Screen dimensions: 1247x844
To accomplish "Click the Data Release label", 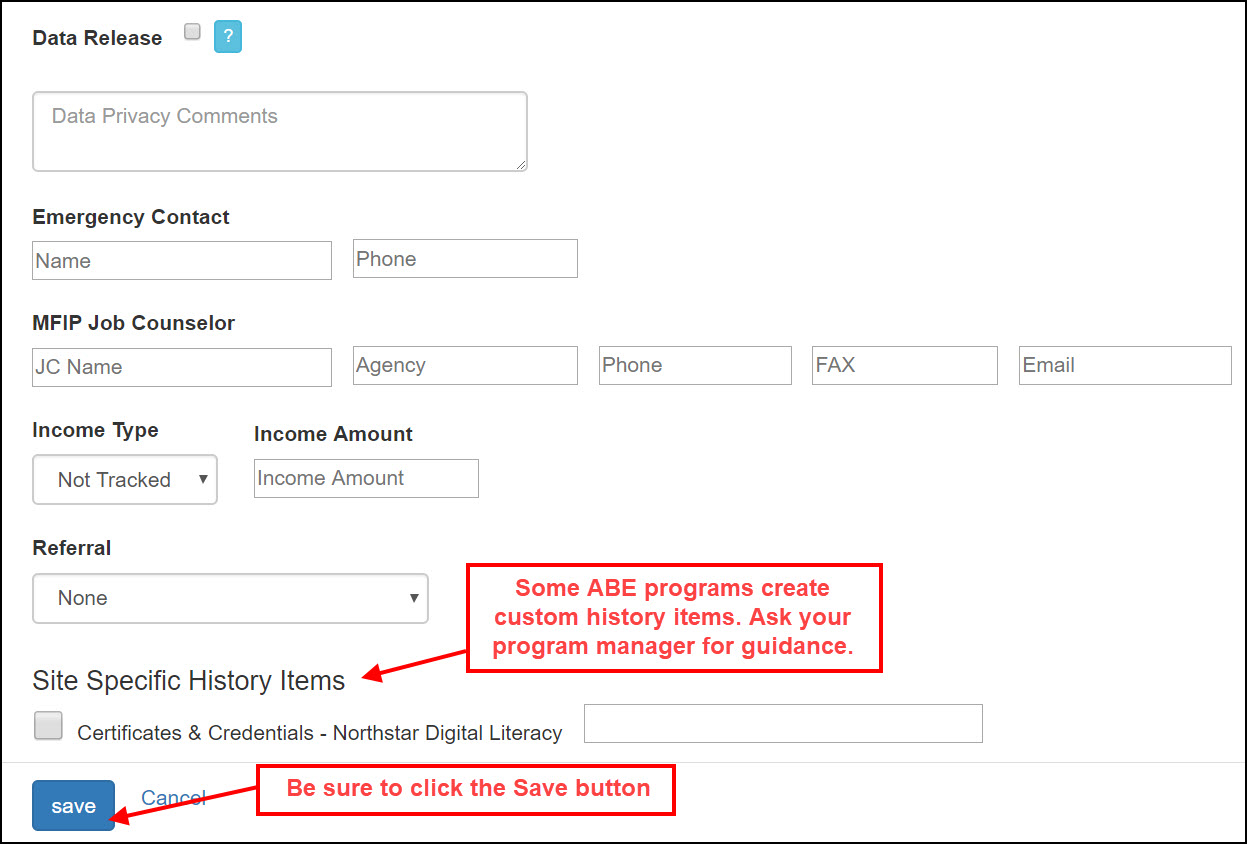I will point(97,38).
